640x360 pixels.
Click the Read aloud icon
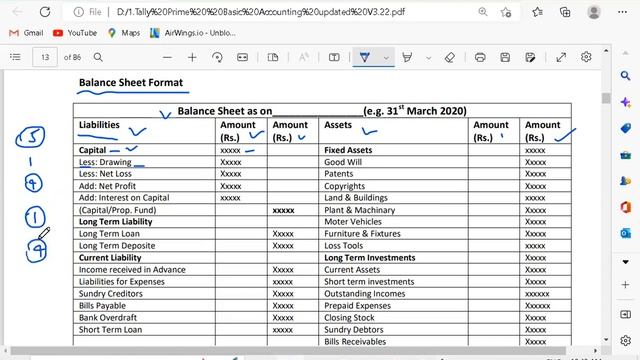click(303, 58)
